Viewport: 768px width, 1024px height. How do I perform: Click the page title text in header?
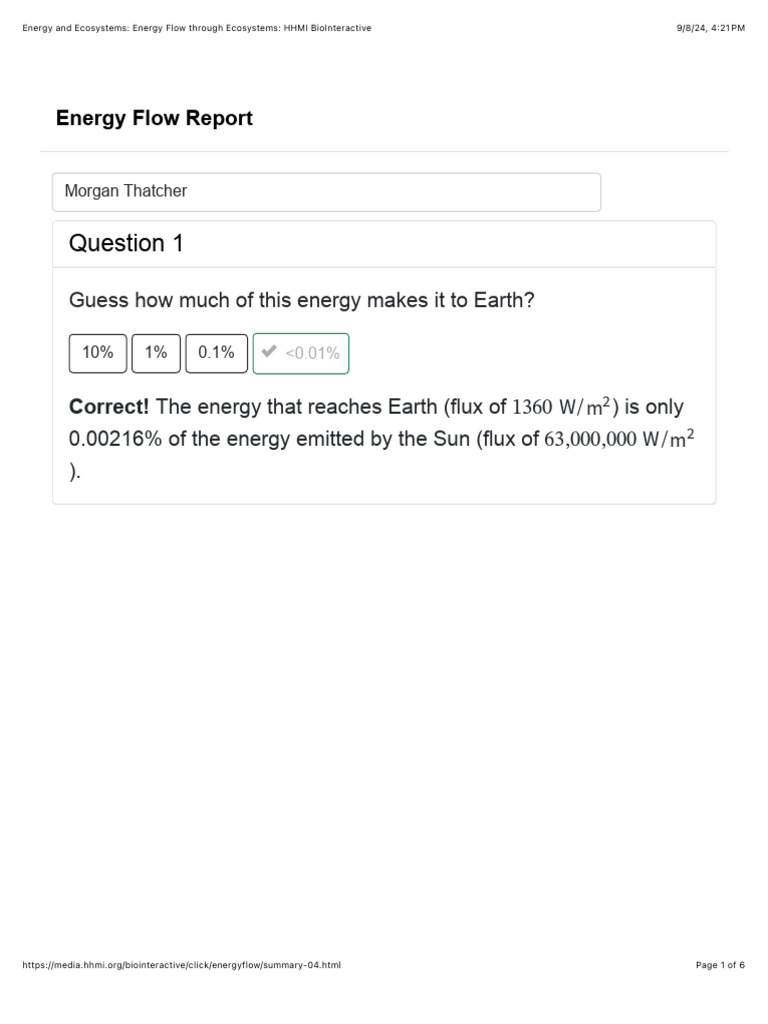click(x=197, y=28)
